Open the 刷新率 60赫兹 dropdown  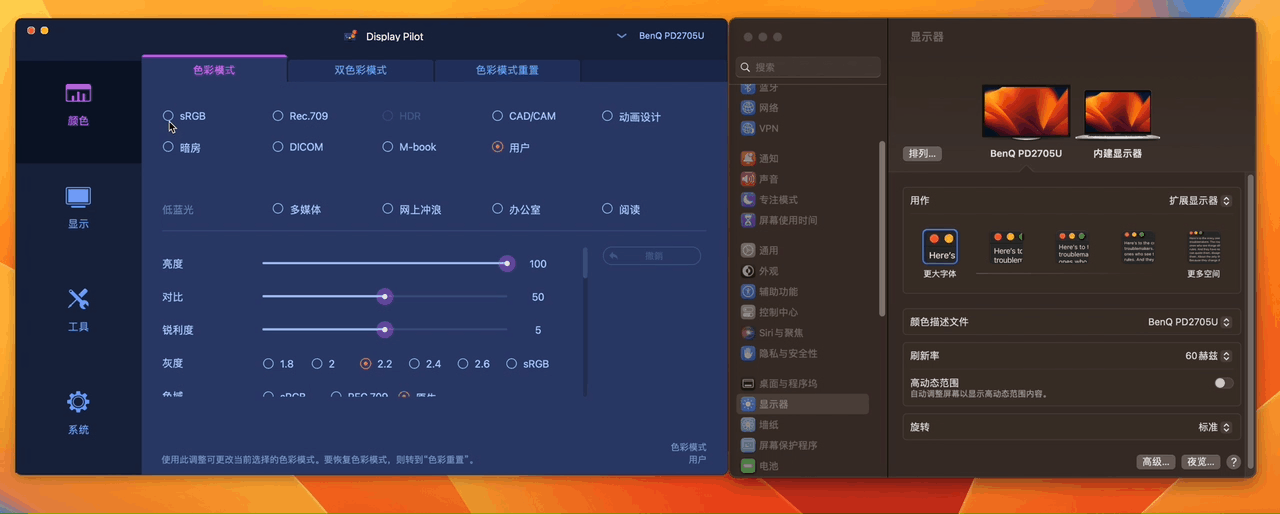1208,356
